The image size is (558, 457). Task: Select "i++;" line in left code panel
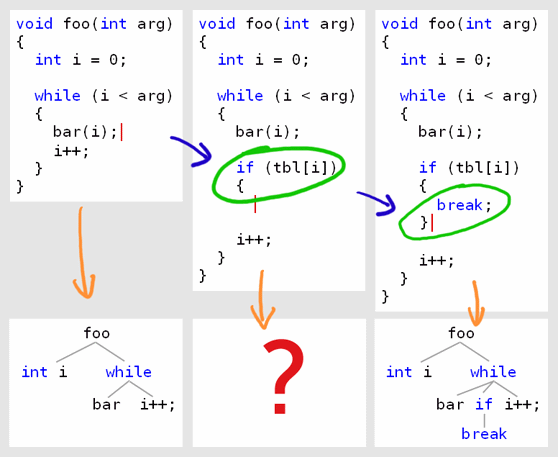[71, 151]
